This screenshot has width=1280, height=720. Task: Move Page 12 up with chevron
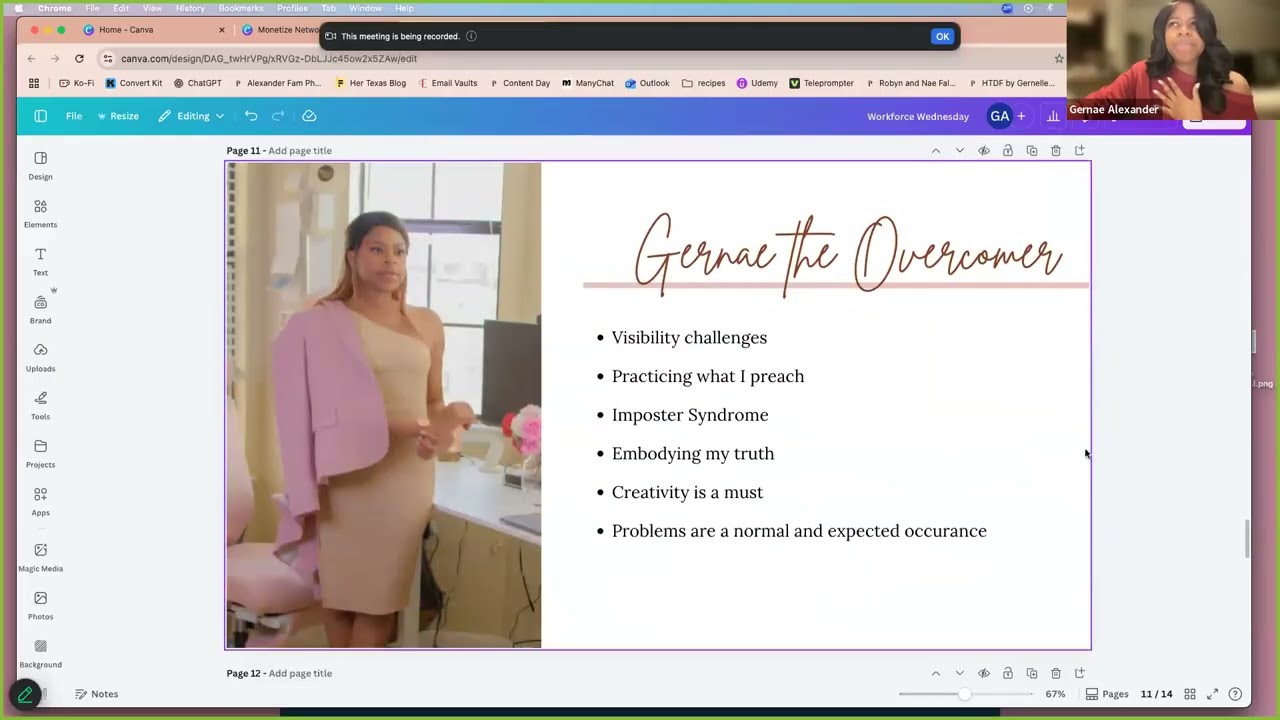click(x=936, y=673)
